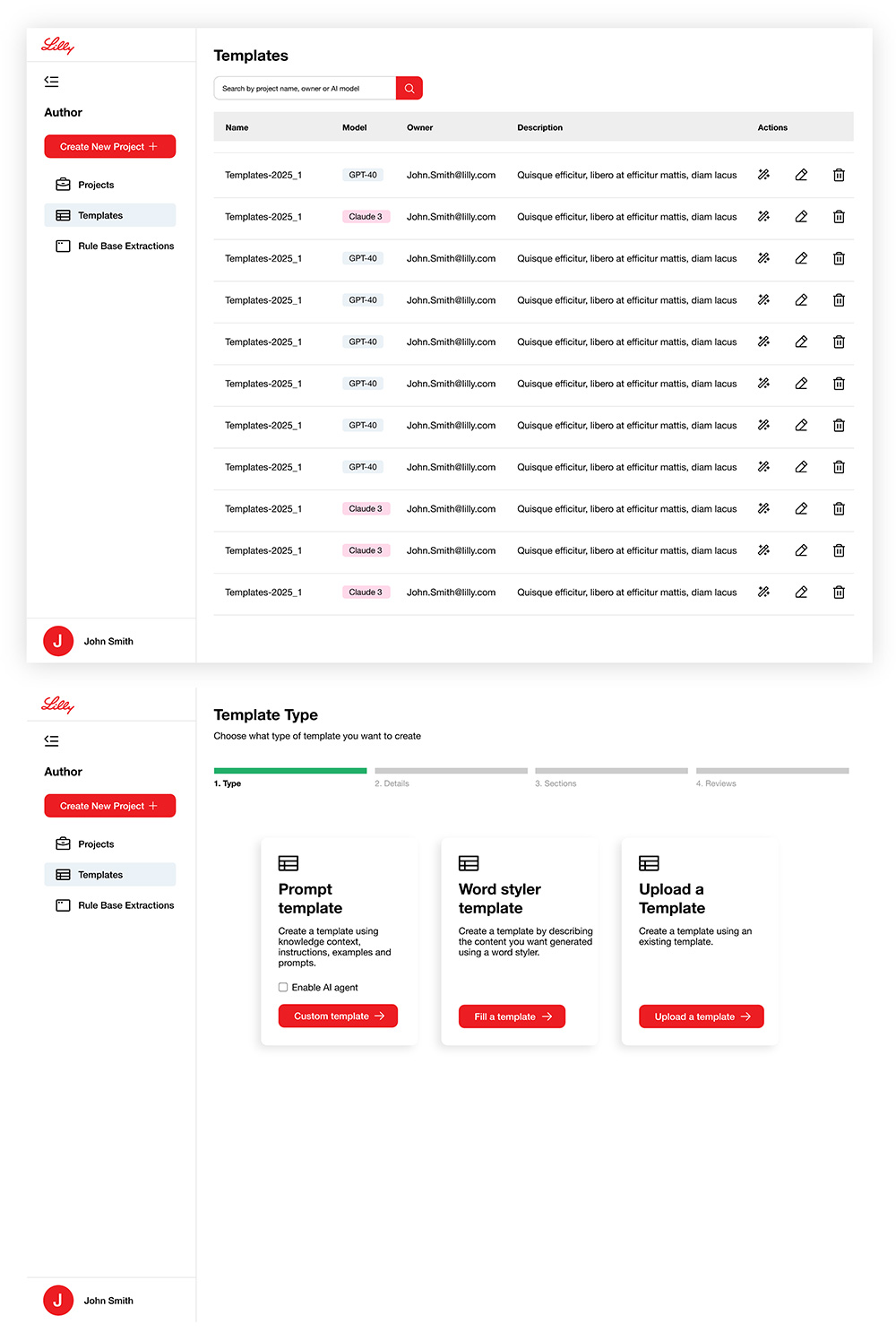Click the edit pencil icon in the first template row
896x1332 pixels.
pyautogui.click(x=801, y=175)
